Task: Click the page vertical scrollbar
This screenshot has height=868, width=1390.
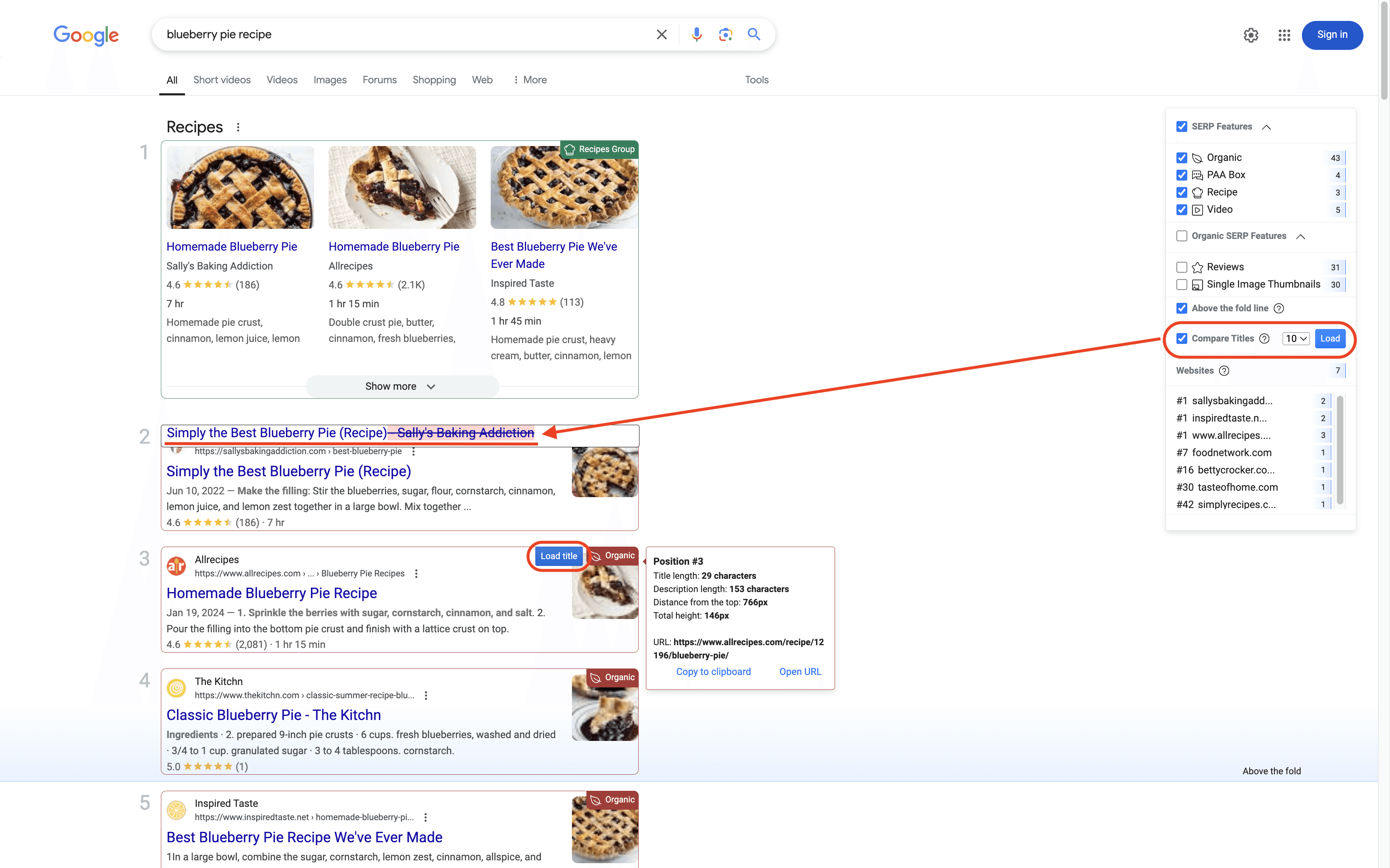Action: (1384, 51)
